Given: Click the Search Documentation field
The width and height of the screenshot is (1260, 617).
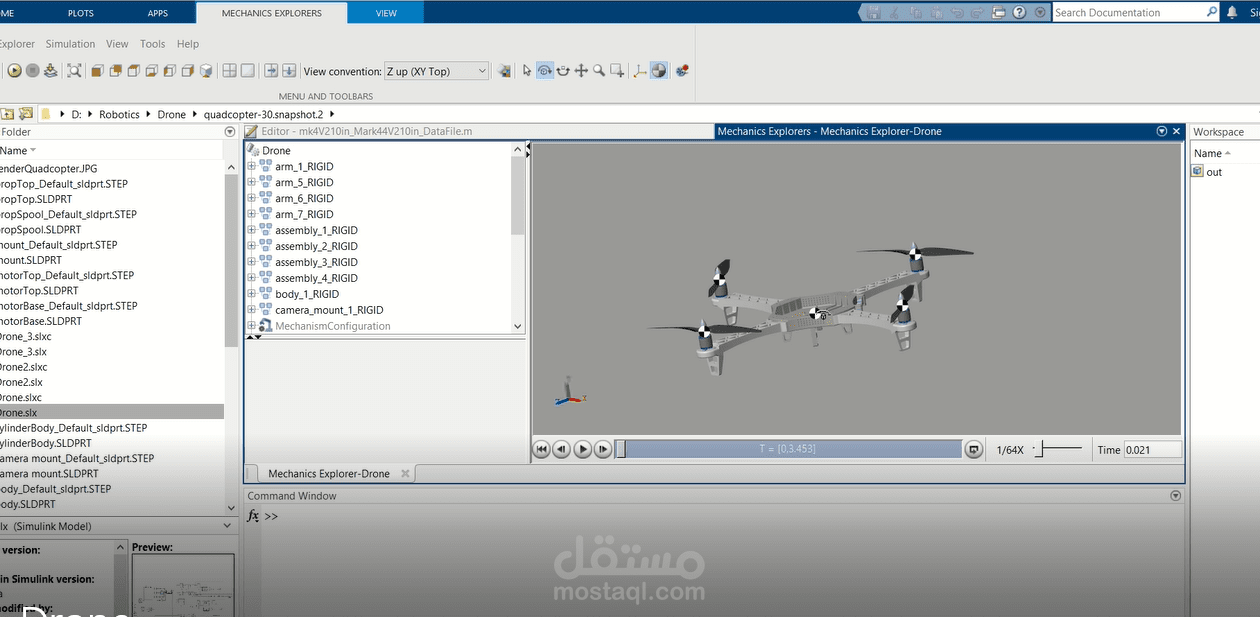Looking at the screenshot, I should tap(1127, 13).
